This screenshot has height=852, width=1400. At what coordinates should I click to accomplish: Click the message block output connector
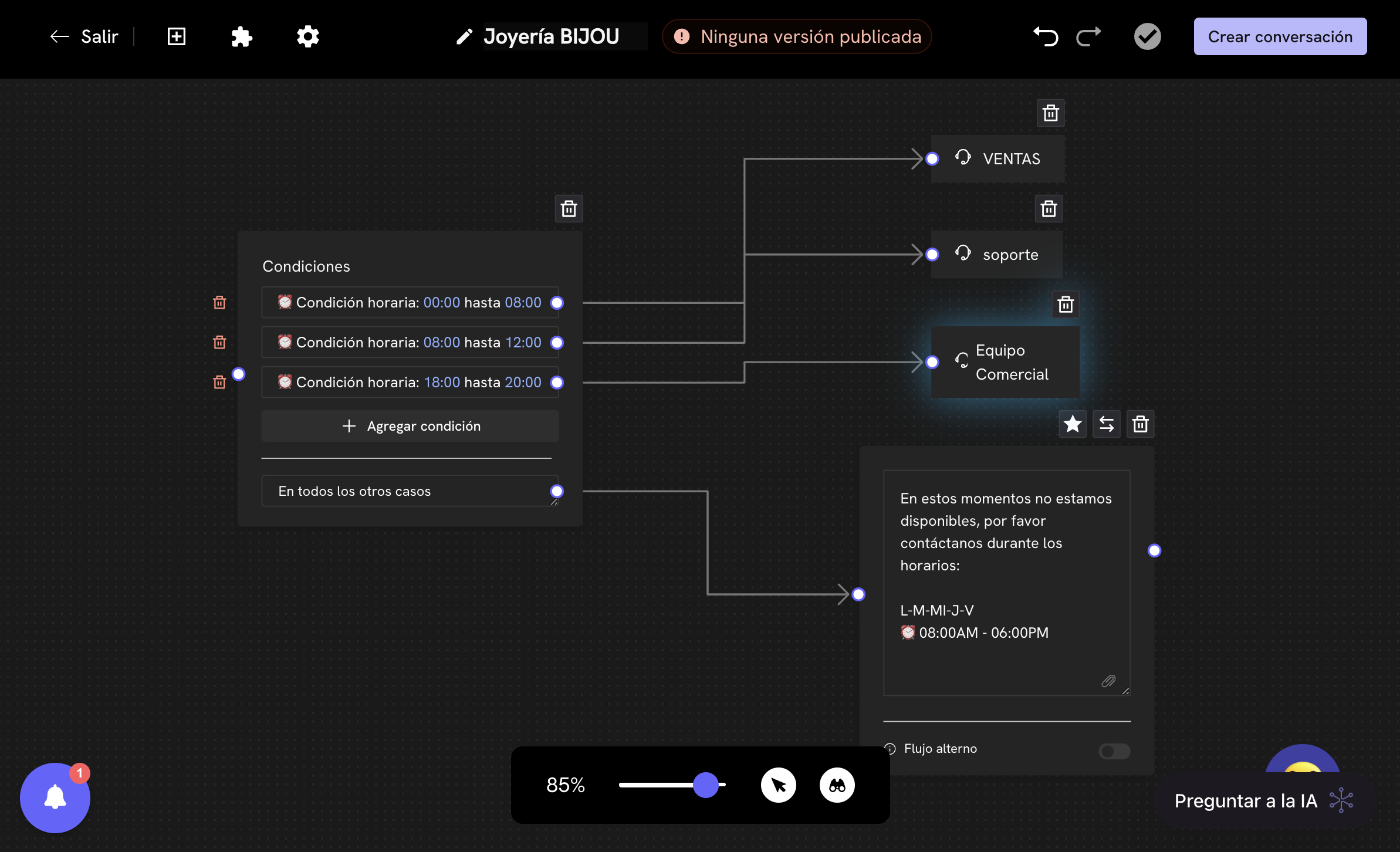coord(1154,550)
